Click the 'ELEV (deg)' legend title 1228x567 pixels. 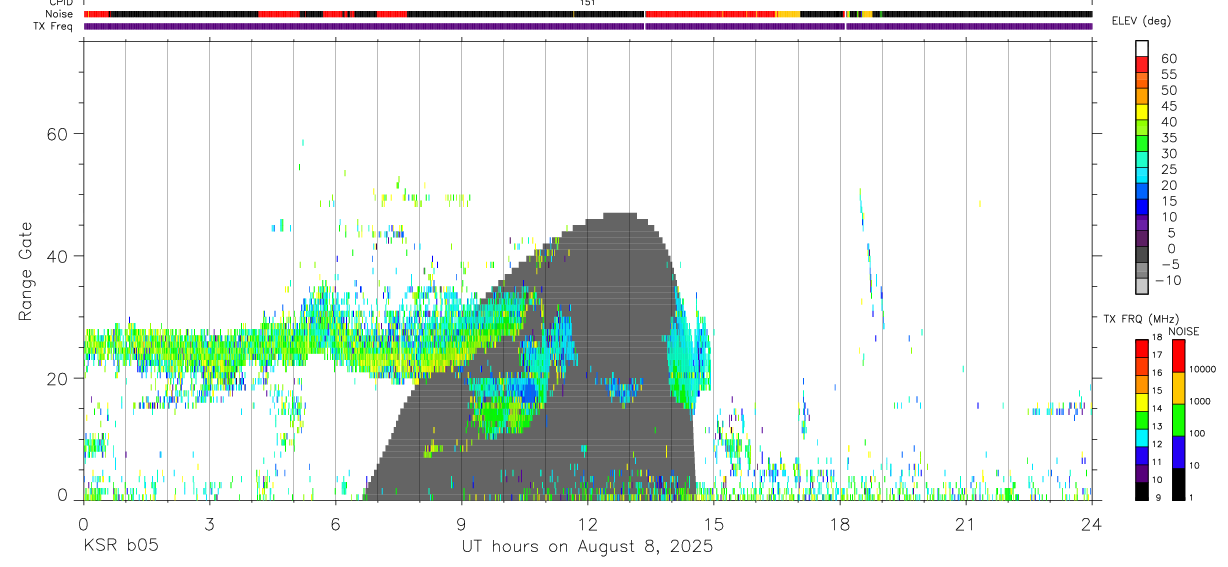coord(1143,21)
